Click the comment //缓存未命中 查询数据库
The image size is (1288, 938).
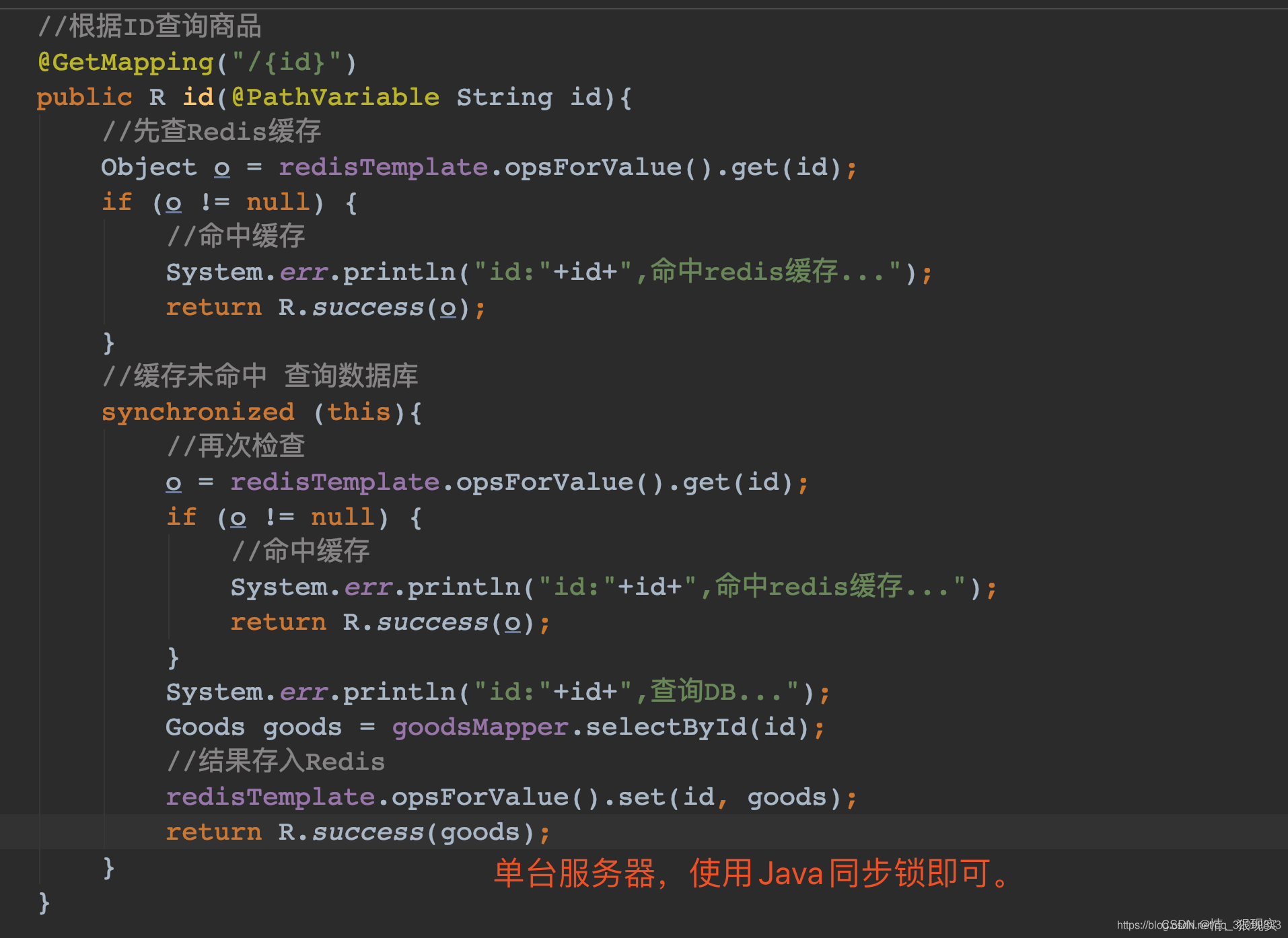pyautogui.click(x=260, y=376)
